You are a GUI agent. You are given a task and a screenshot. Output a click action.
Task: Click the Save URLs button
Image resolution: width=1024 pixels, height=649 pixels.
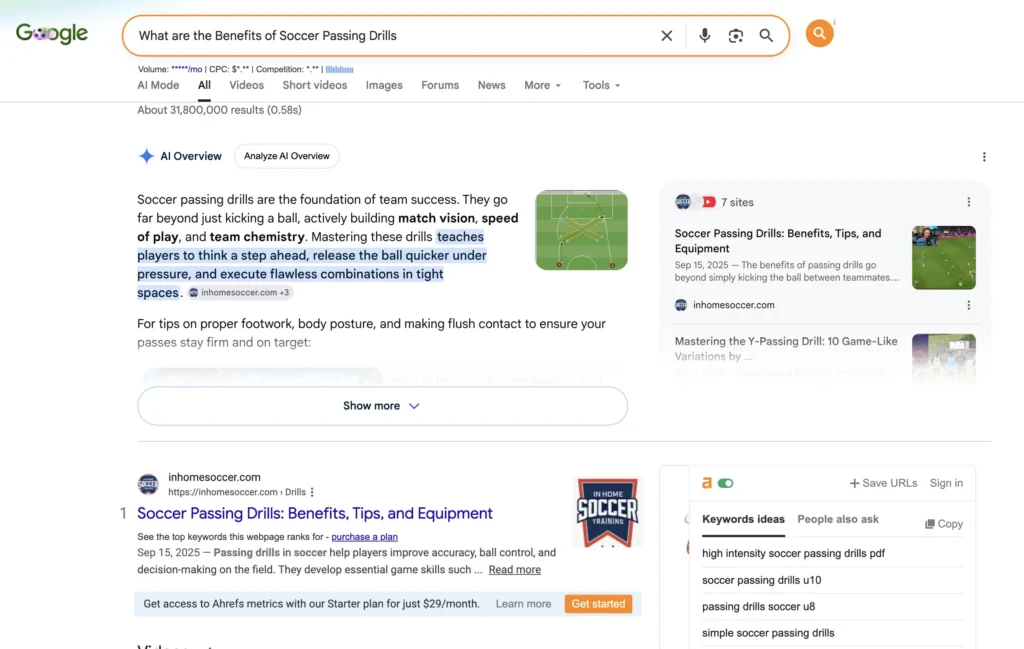[x=883, y=483]
